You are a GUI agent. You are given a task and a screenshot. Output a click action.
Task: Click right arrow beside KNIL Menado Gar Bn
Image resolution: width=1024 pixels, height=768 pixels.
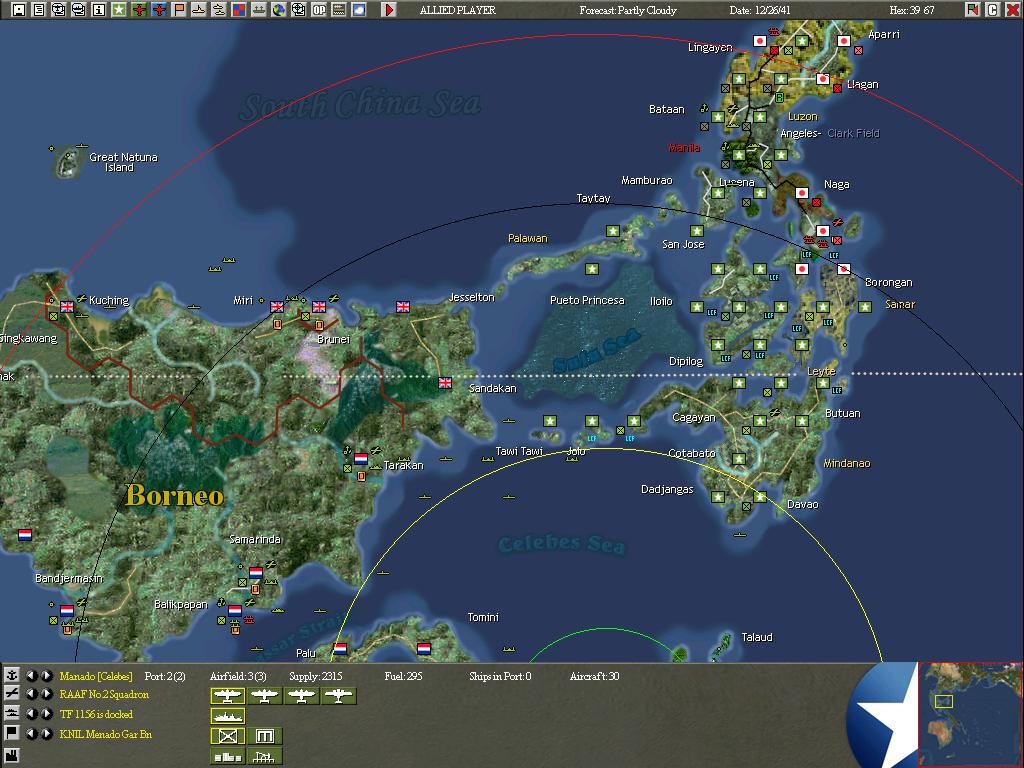(46, 733)
